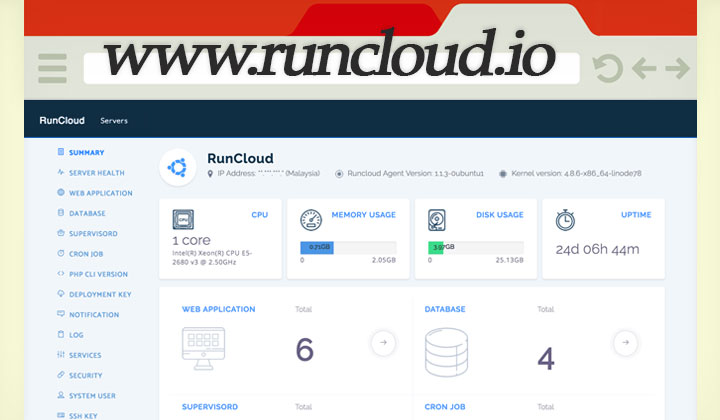Click the Kernel version text
The image size is (720, 420).
(576, 174)
